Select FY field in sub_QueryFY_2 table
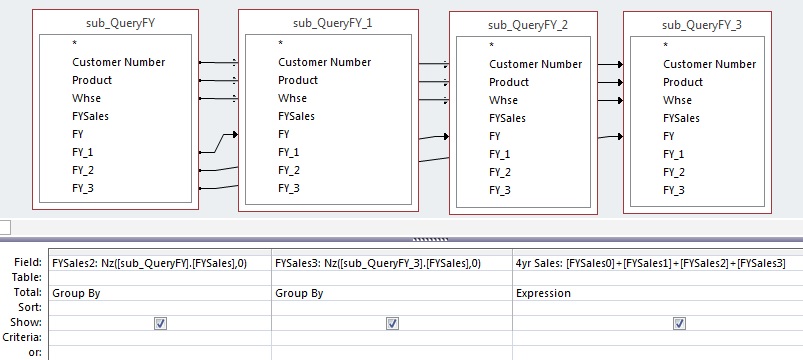 click(494, 136)
